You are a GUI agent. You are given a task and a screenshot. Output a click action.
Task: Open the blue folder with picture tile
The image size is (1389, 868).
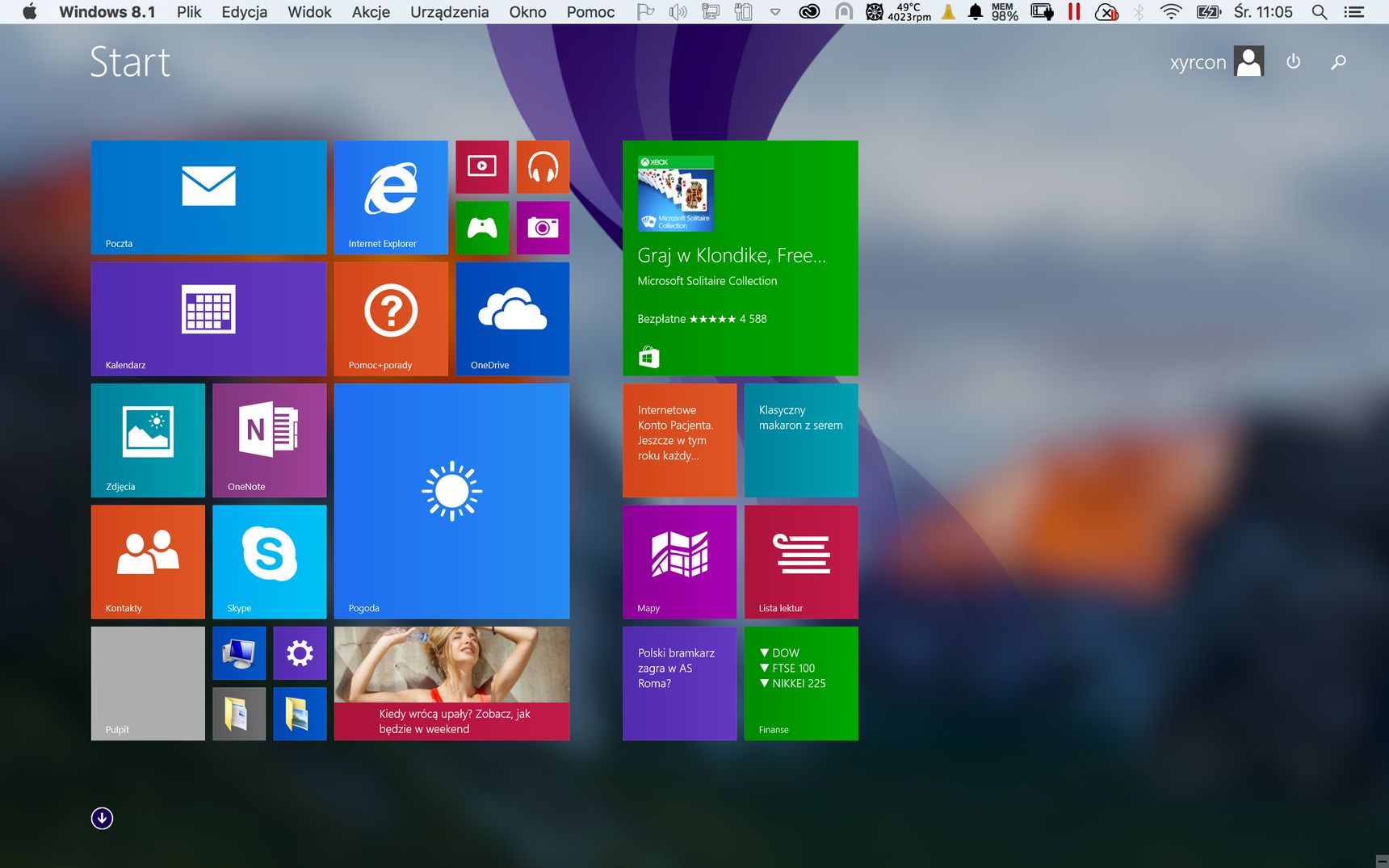click(300, 714)
